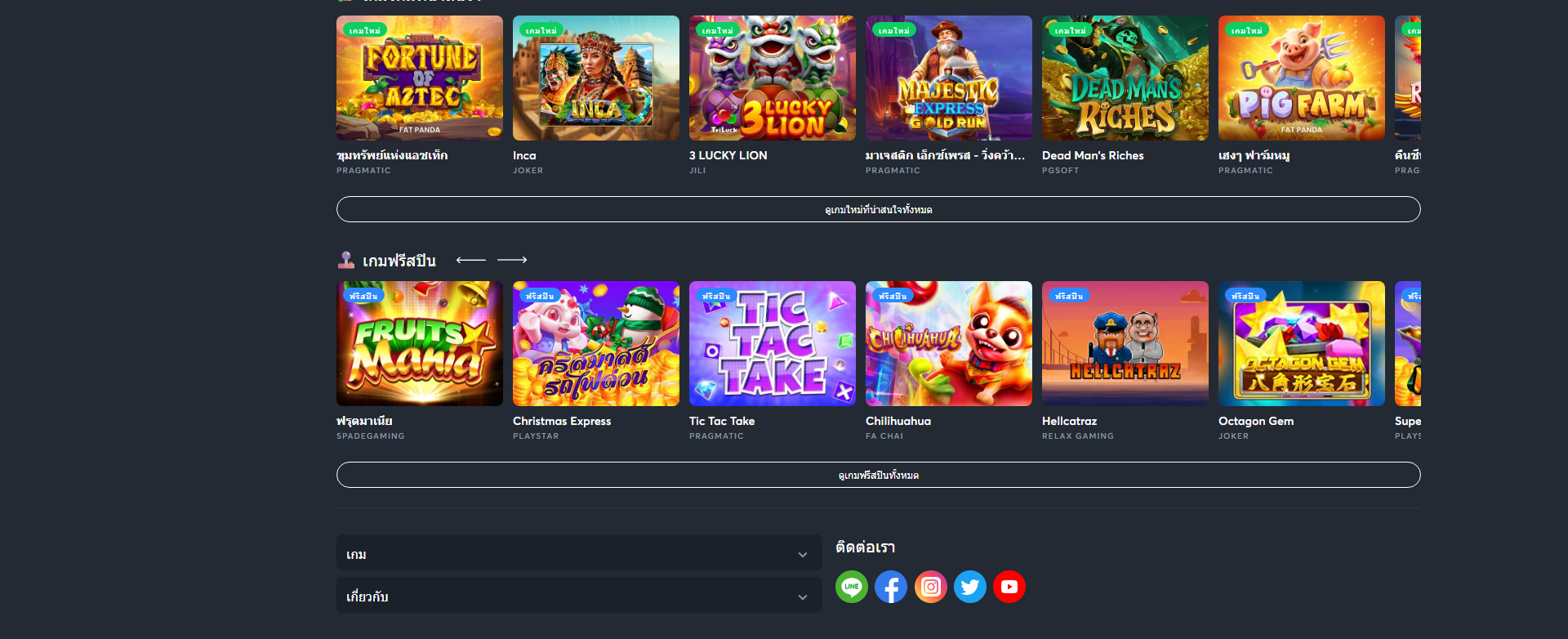Click the Tic Tac Take title text
1568x639 pixels.
pyautogui.click(x=722, y=421)
